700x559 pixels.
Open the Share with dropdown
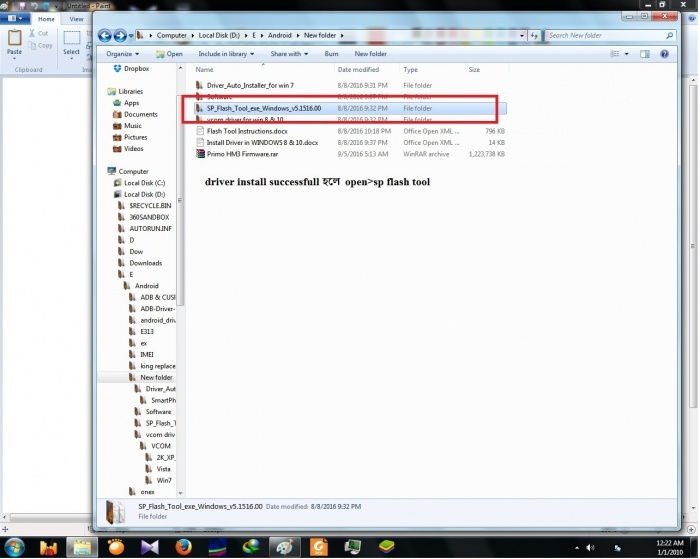[x=289, y=54]
